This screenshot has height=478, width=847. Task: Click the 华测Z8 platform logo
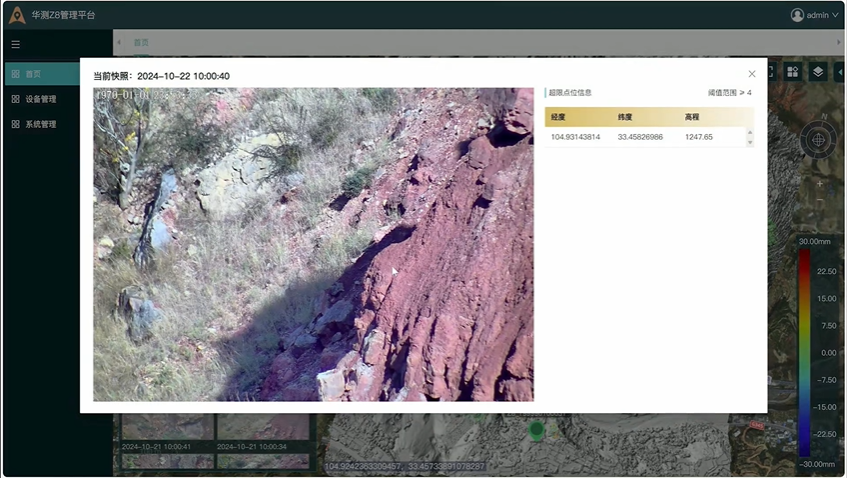pyautogui.click(x=17, y=15)
